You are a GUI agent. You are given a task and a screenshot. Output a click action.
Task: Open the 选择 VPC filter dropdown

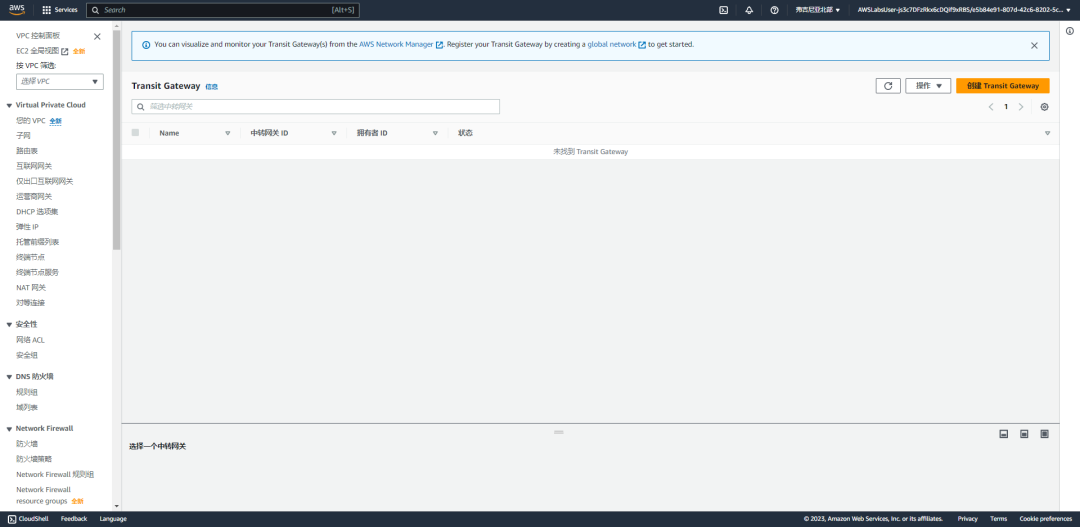(x=60, y=81)
